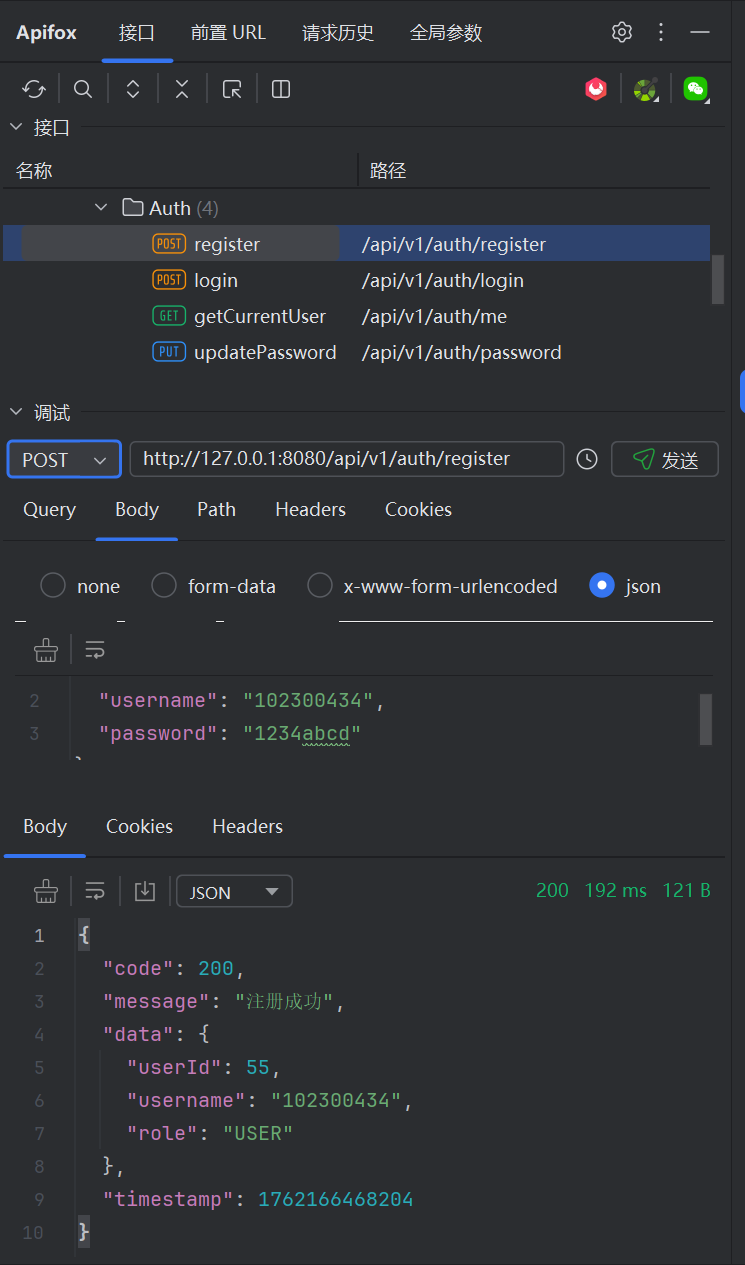Viewport: 745px width, 1265px height.
Task: Click the POST badge next to login
Action: [x=169, y=280]
